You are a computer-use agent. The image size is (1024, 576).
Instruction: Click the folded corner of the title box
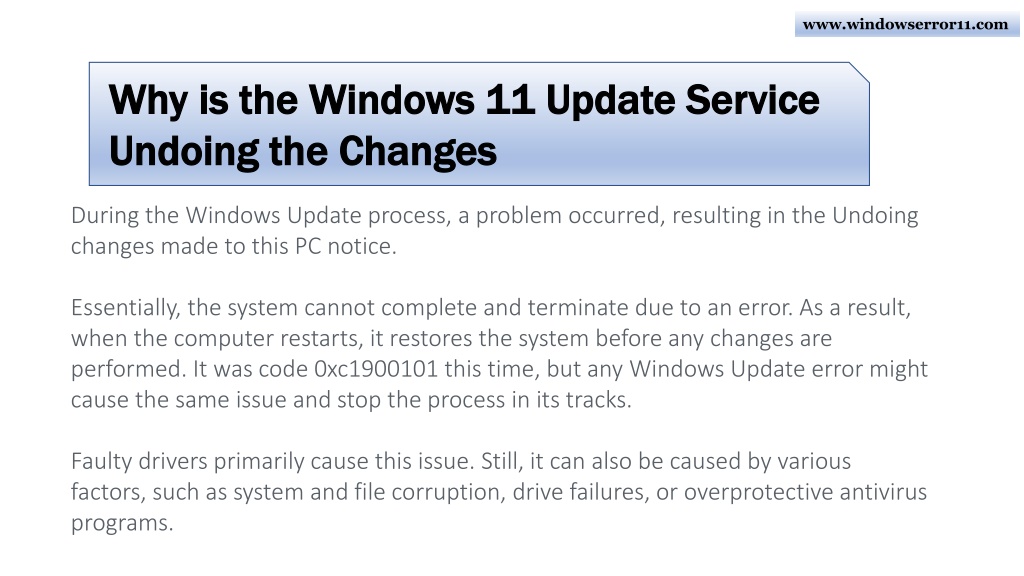tap(859, 72)
